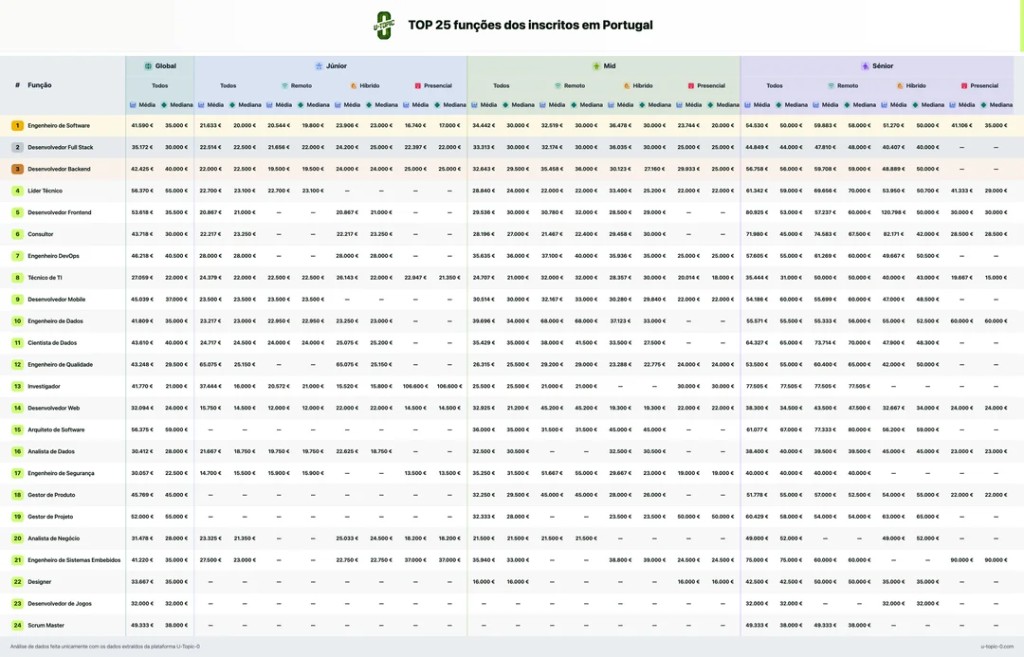
Task: Click the Híbrido icon under Sénior
Action: click(899, 86)
